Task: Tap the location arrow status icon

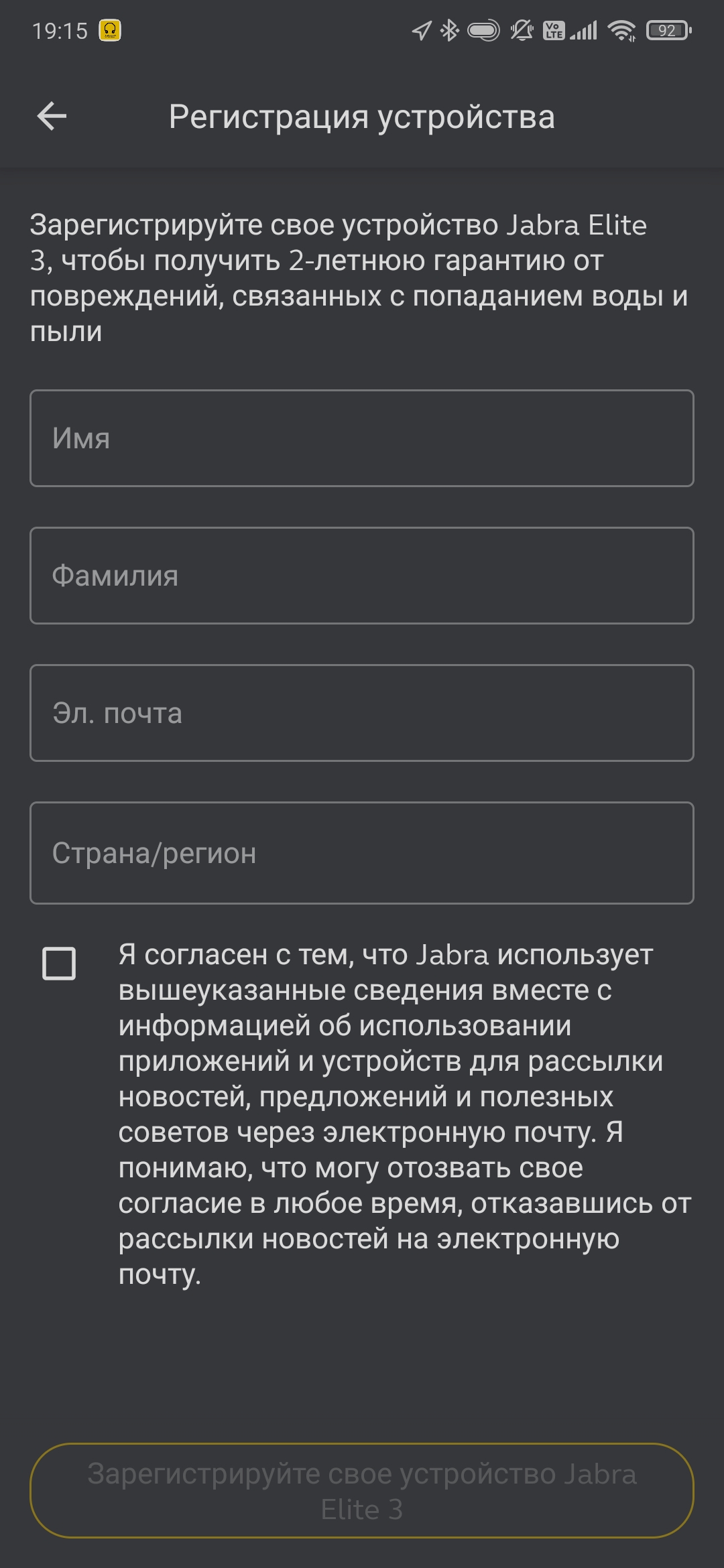Action: [421, 30]
